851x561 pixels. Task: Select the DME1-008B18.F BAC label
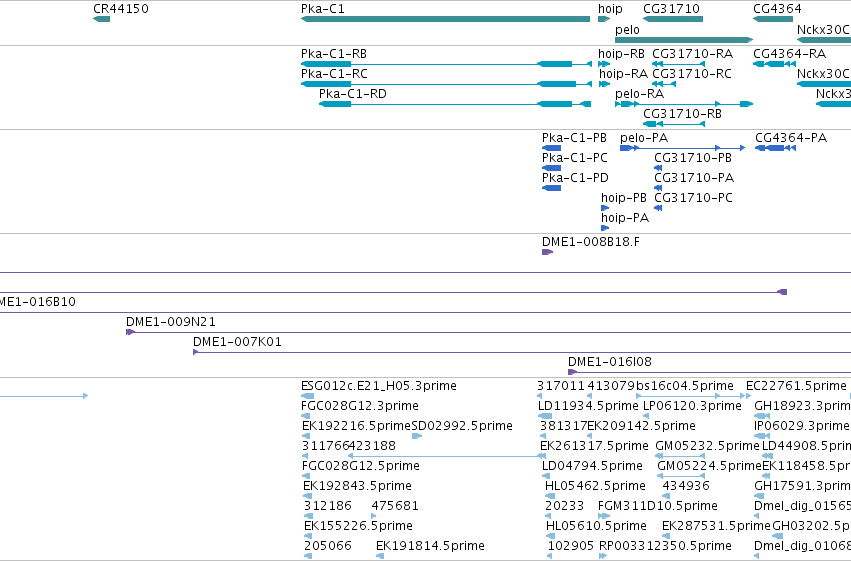click(x=591, y=242)
